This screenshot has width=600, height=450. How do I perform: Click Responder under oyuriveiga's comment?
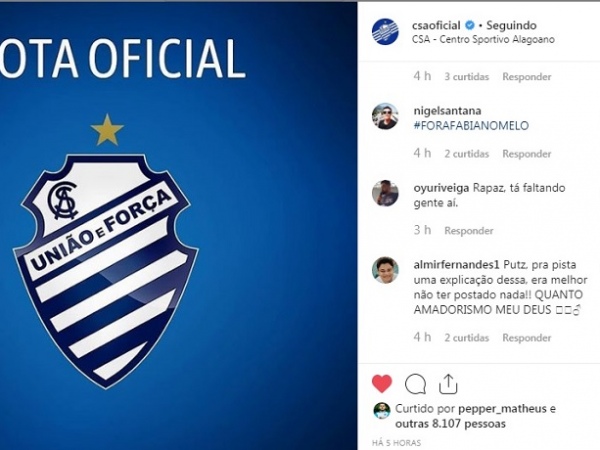tap(469, 231)
